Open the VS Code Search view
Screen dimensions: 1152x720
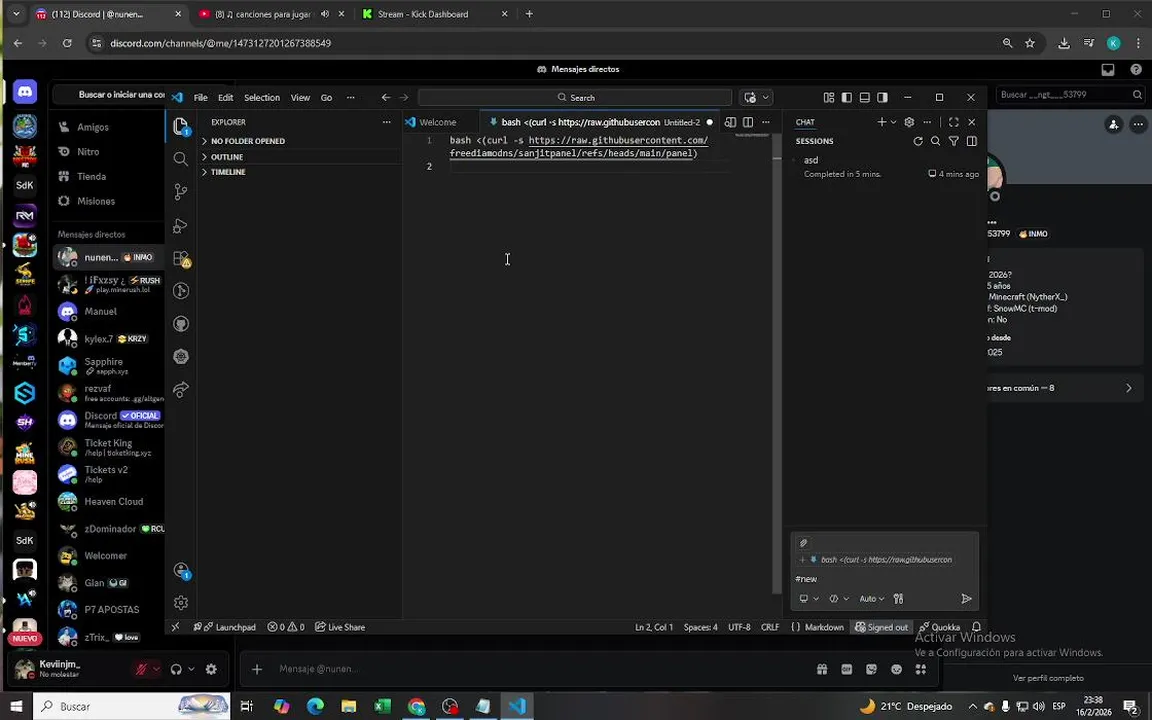(x=181, y=159)
